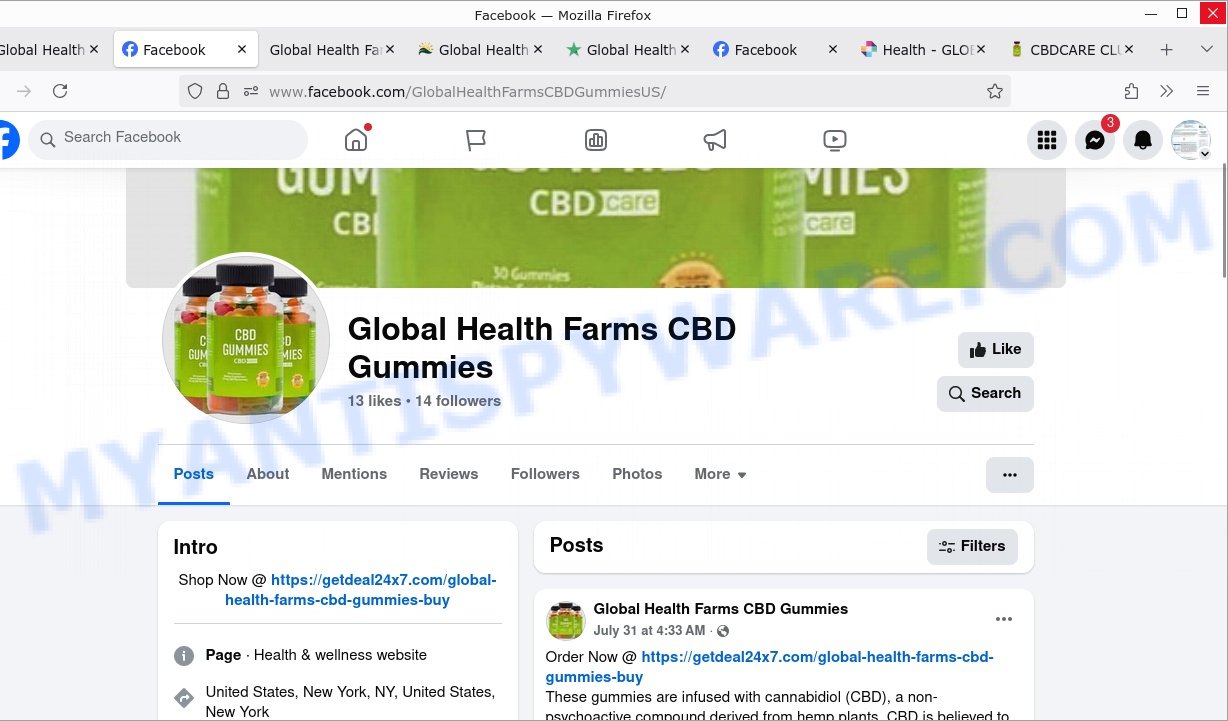Click the 14 followers count

(x=458, y=401)
